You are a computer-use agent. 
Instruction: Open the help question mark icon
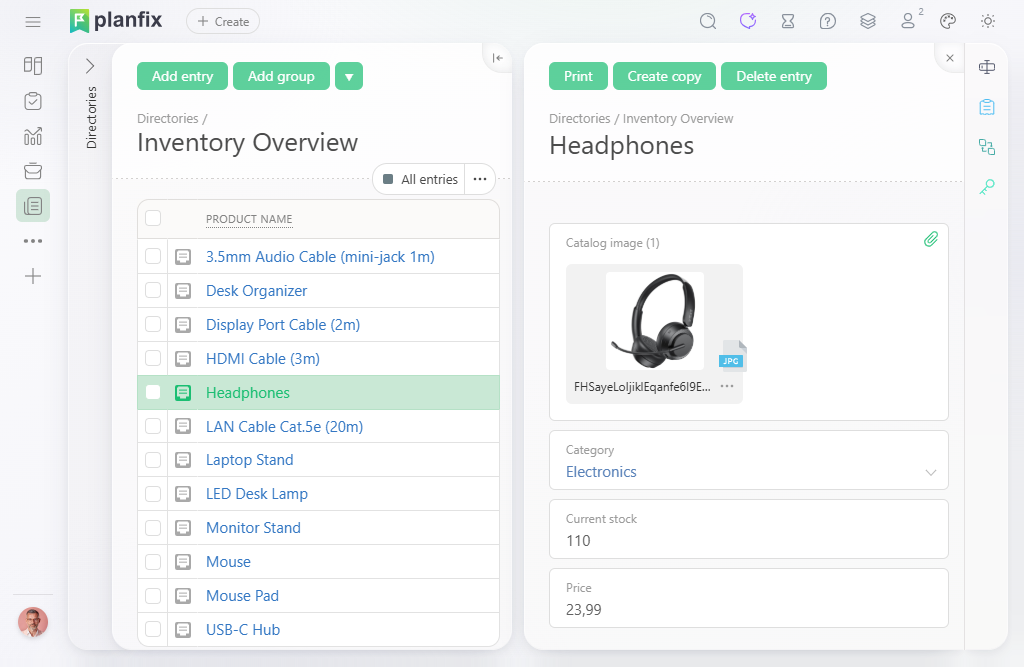pyautogui.click(x=827, y=22)
